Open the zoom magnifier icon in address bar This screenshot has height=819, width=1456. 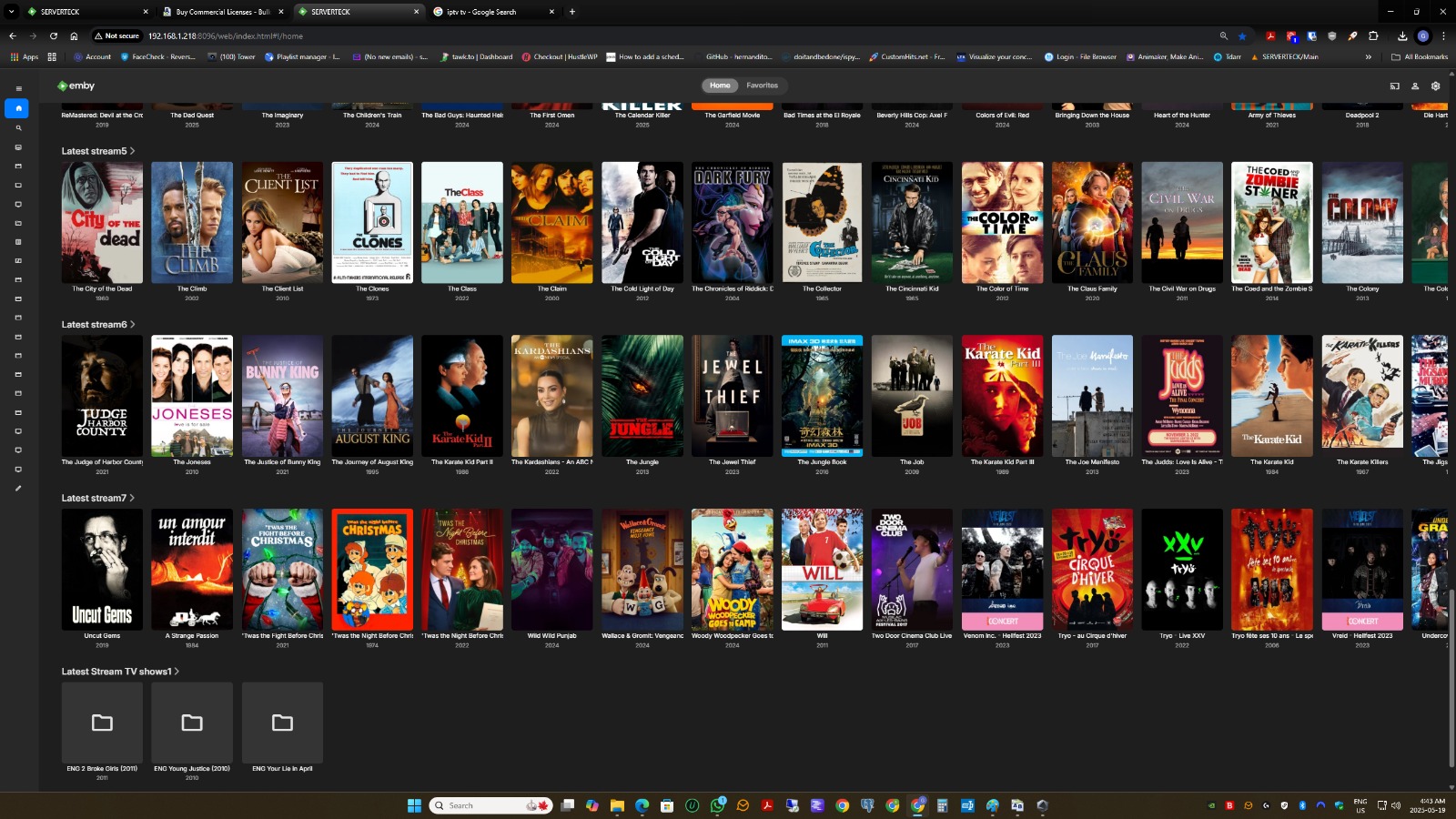[x=1223, y=35]
